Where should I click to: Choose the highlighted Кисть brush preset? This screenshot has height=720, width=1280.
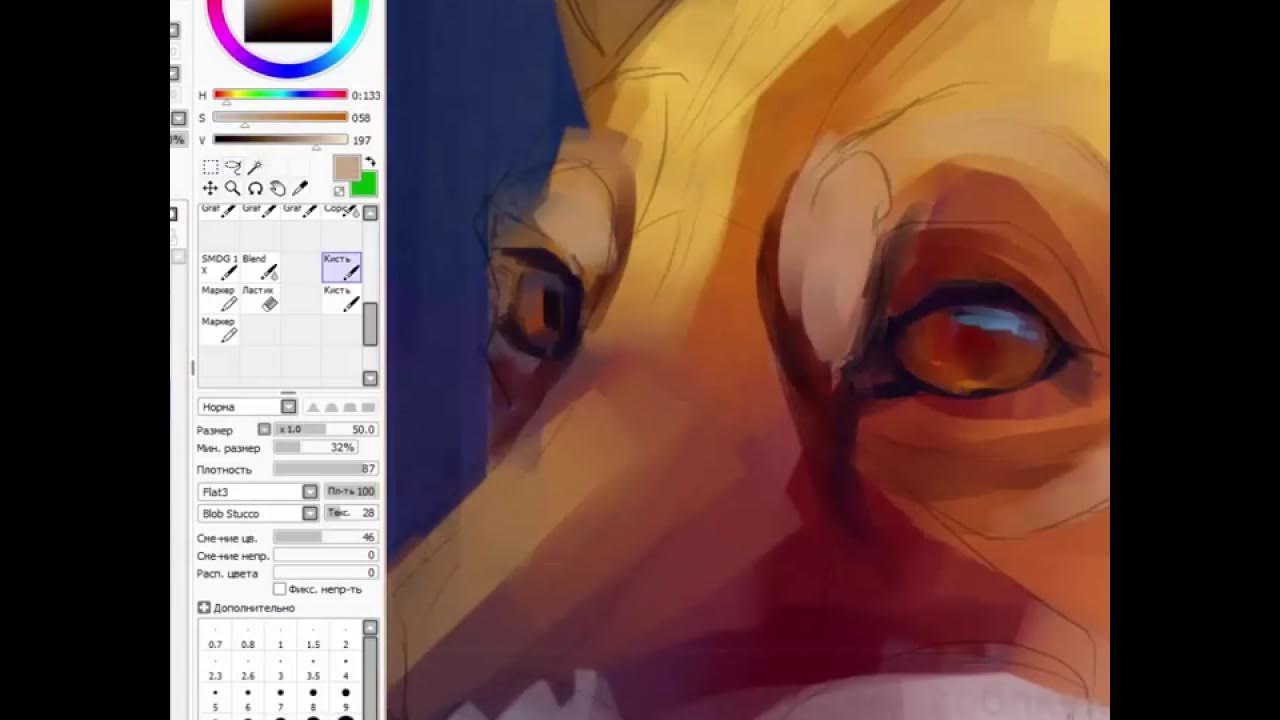(x=342, y=267)
